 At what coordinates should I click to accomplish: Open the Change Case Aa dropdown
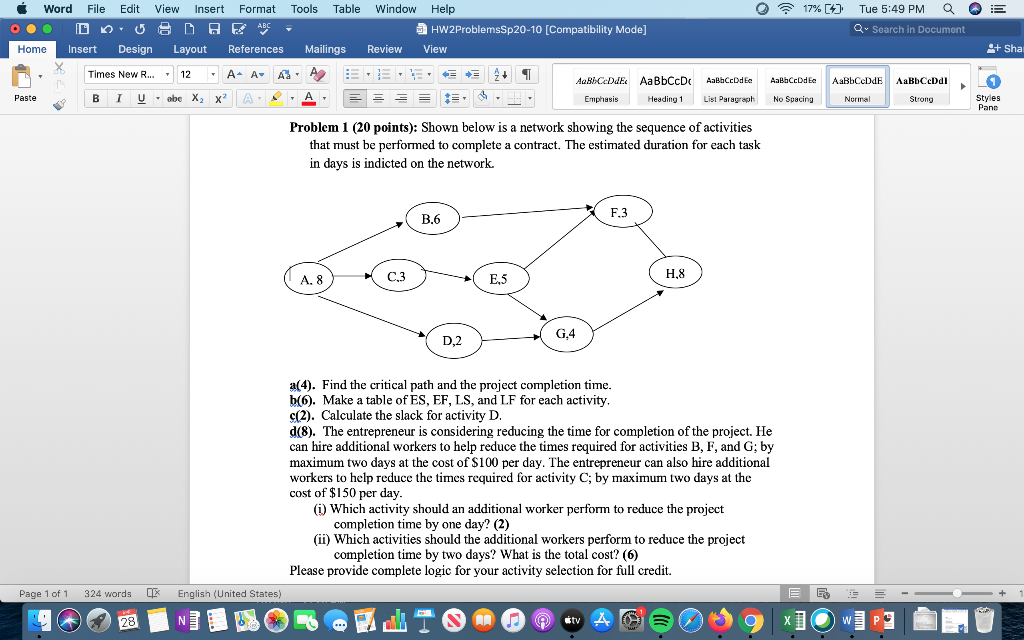(287, 74)
